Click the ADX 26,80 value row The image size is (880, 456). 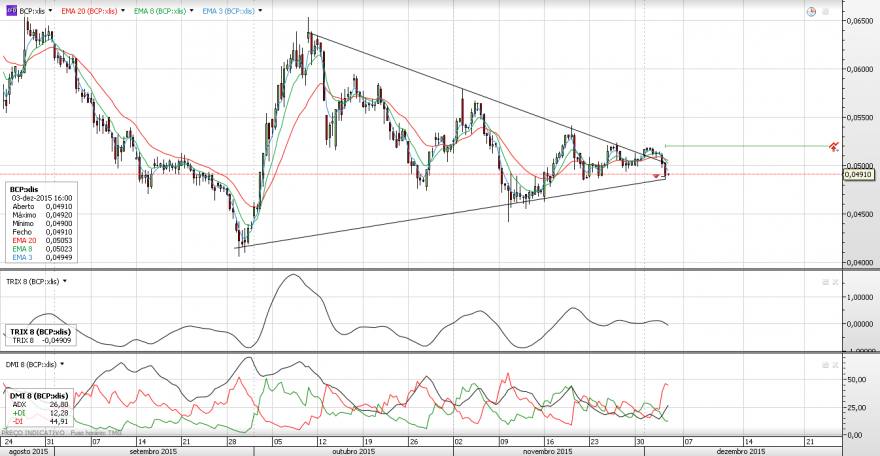(40, 404)
